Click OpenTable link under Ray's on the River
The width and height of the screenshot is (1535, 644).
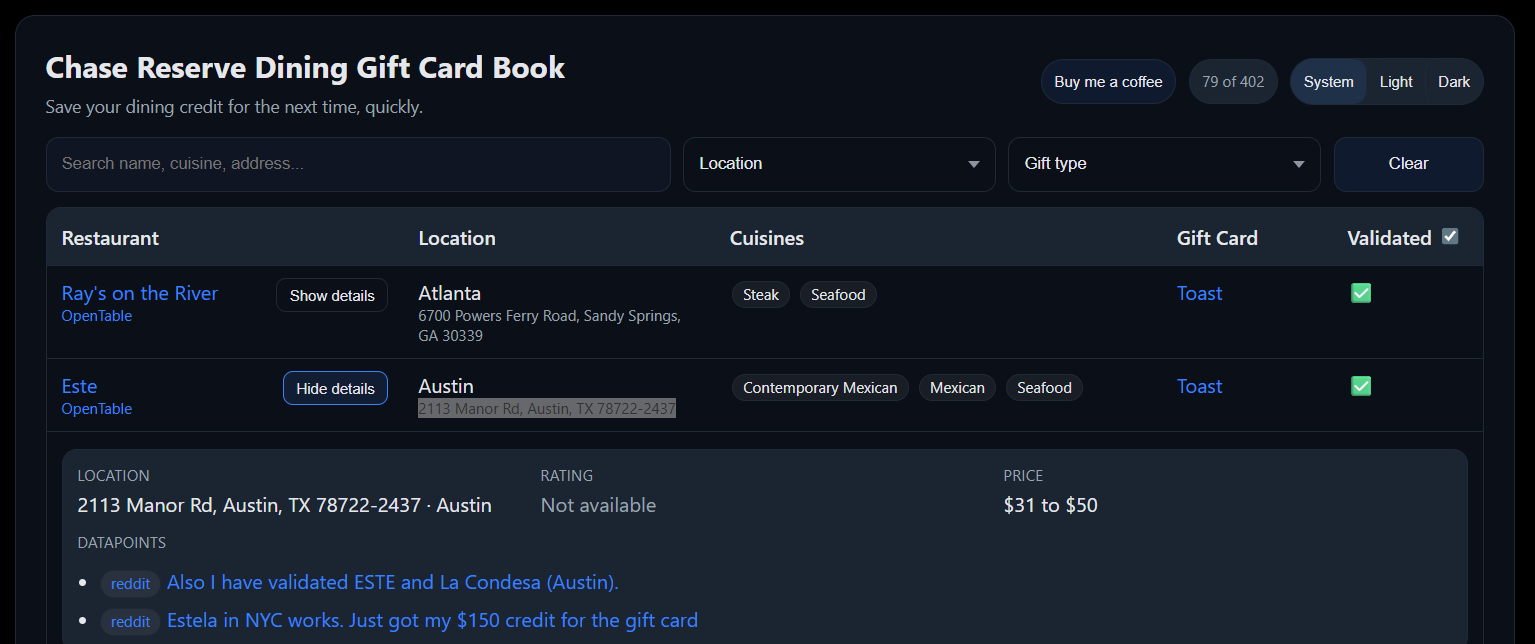pyautogui.click(x=96, y=316)
